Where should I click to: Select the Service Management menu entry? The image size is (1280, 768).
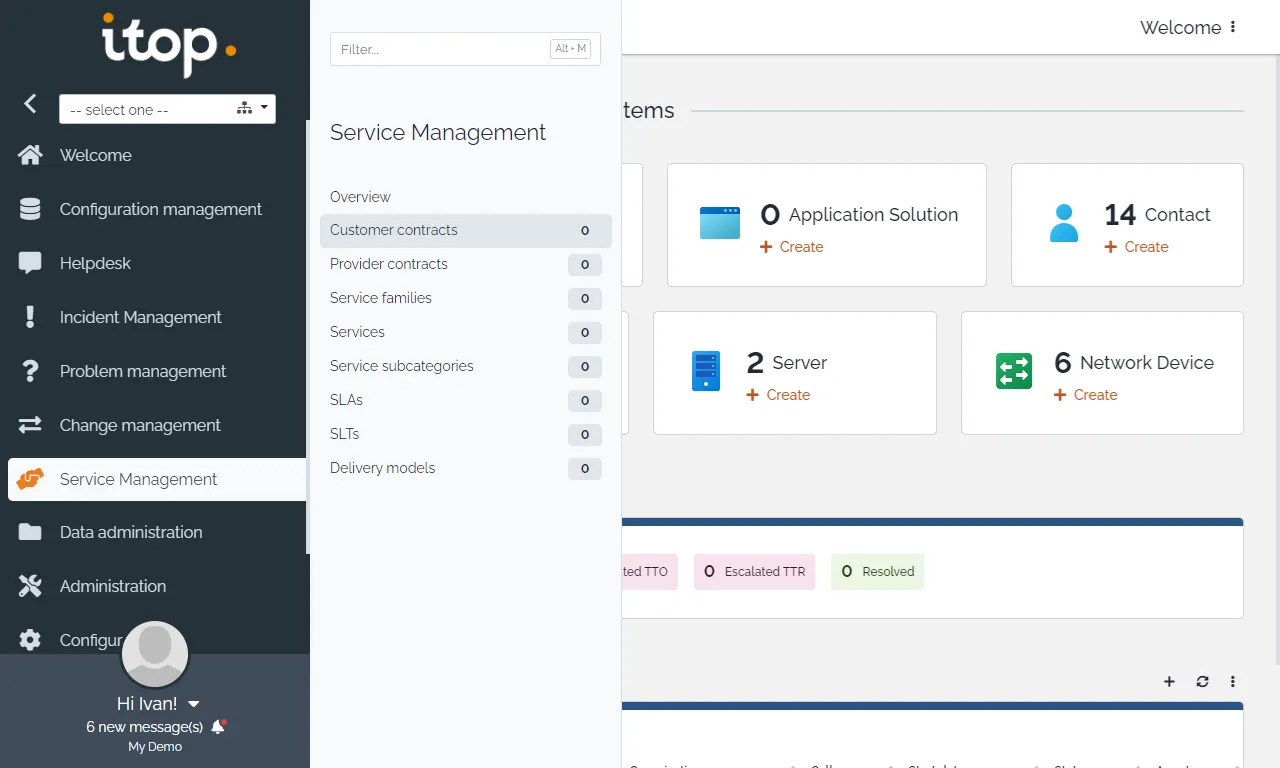coord(157,479)
